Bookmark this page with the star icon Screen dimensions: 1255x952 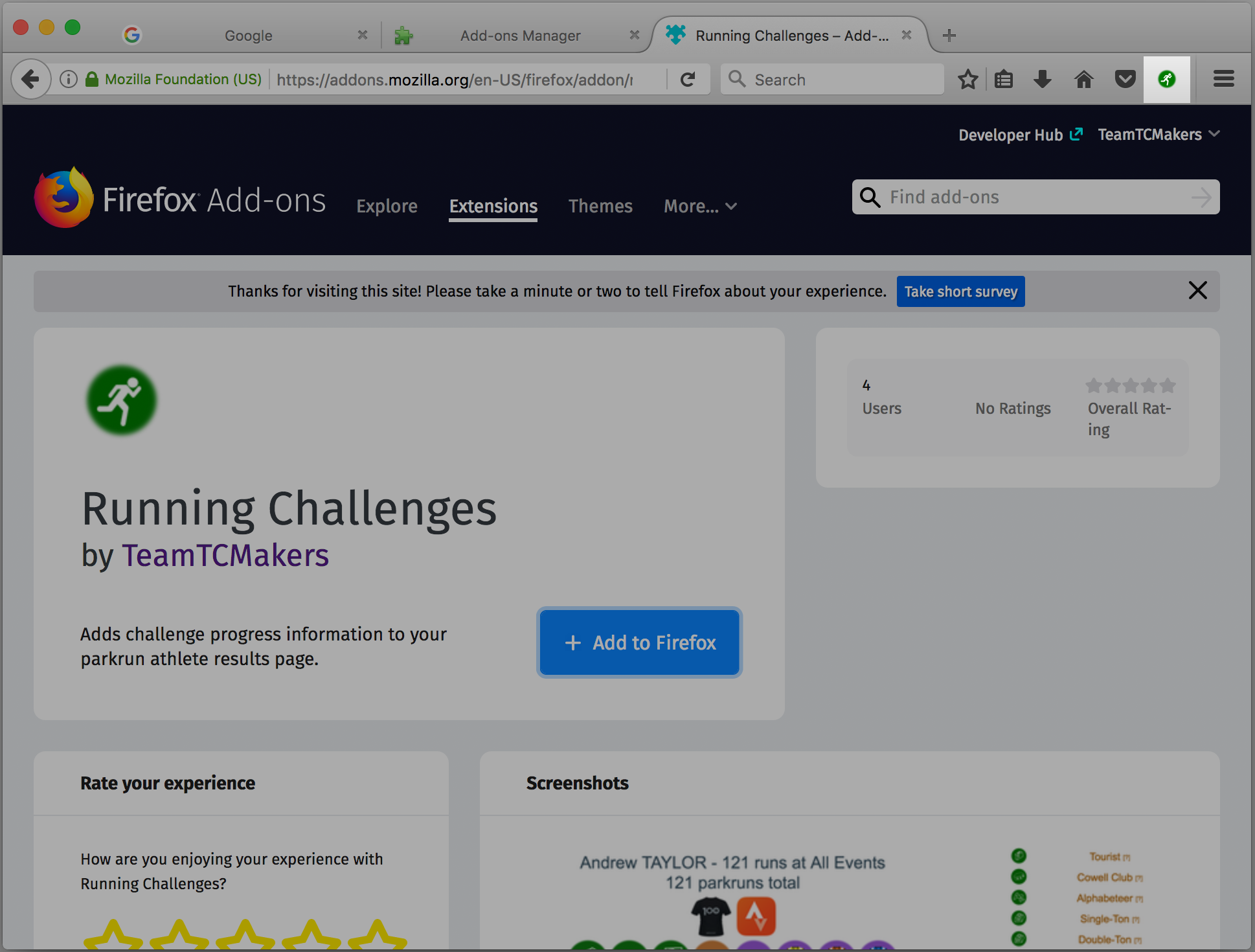coord(967,80)
